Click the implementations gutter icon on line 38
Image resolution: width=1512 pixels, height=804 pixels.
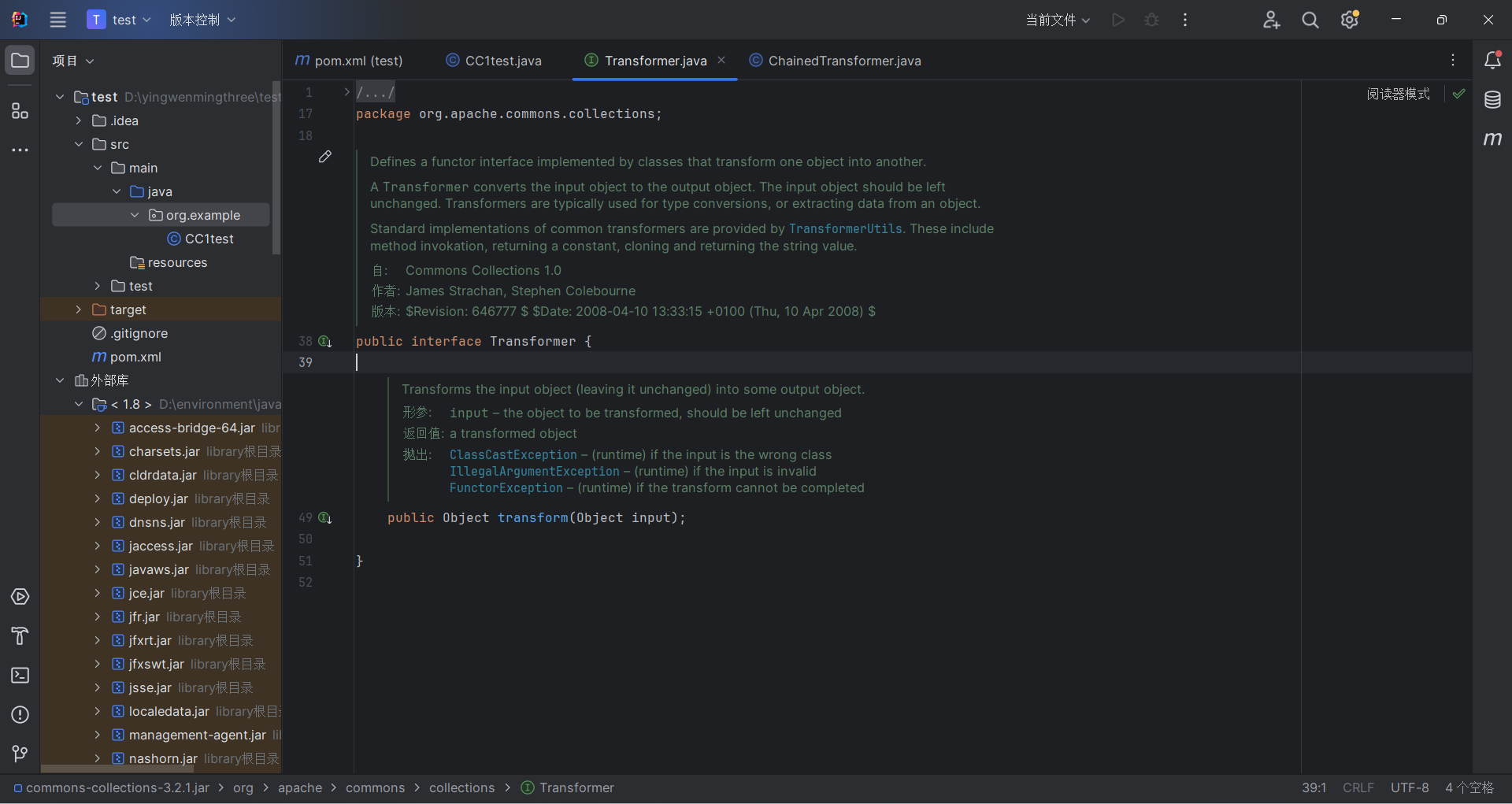tap(324, 342)
